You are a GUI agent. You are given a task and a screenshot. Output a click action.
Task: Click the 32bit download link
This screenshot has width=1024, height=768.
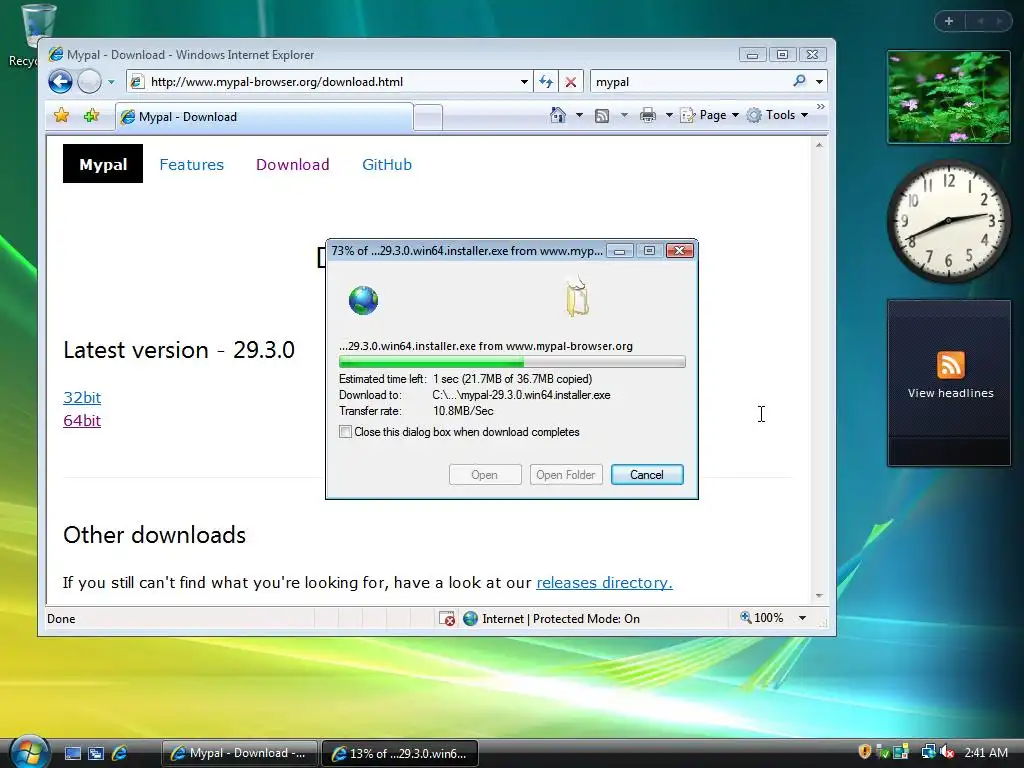pos(82,398)
